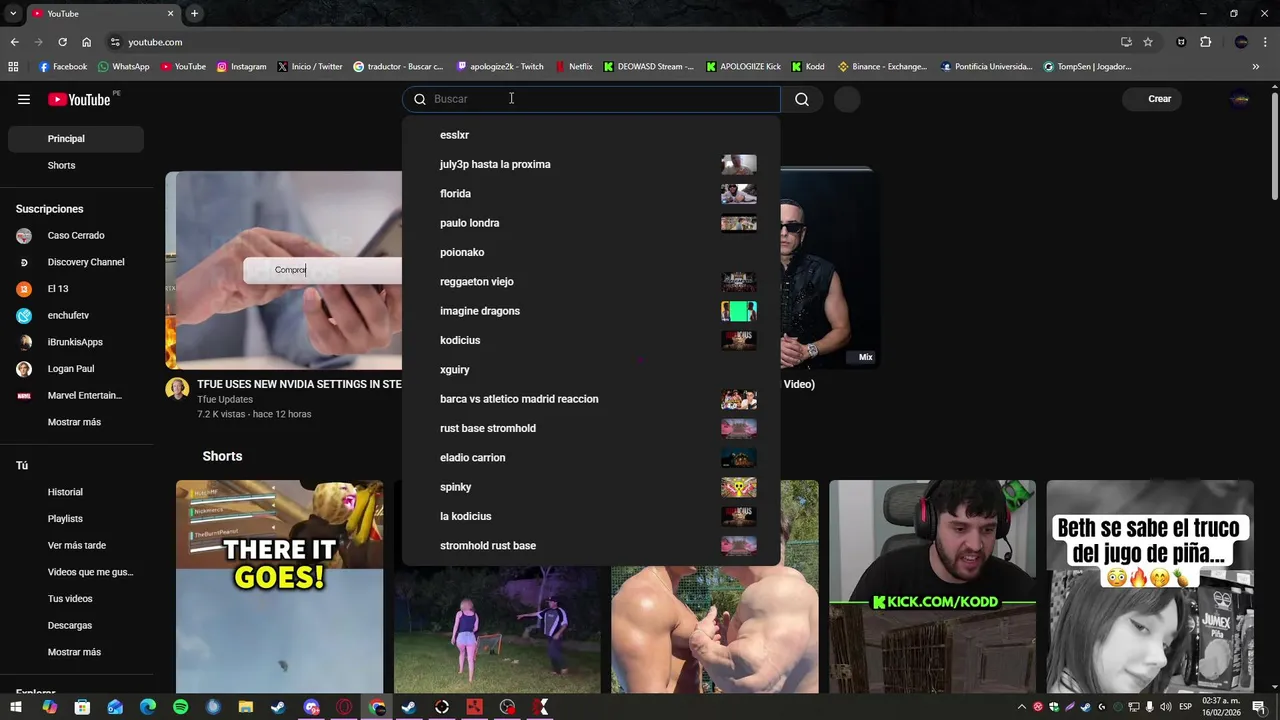The width and height of the screenshot is (1280, 720).
Task: Select the 'reggaeton viejo' search suggestion
Action: pos(591,282)
